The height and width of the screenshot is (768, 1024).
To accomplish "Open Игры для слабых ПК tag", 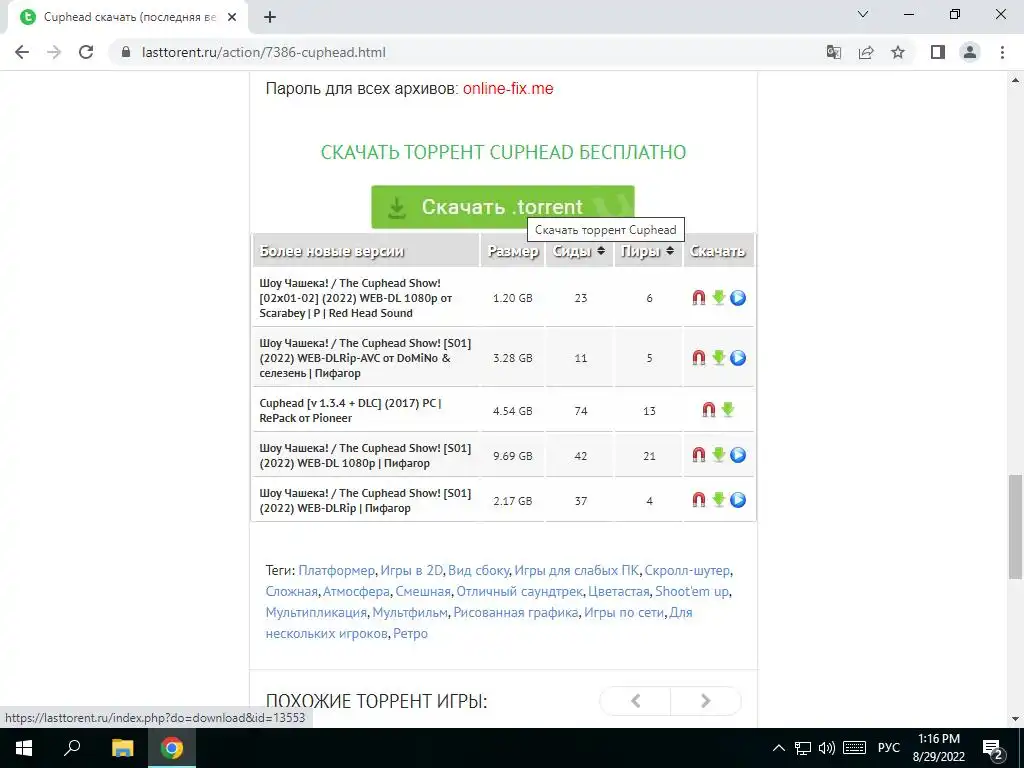I will (577, 570).
